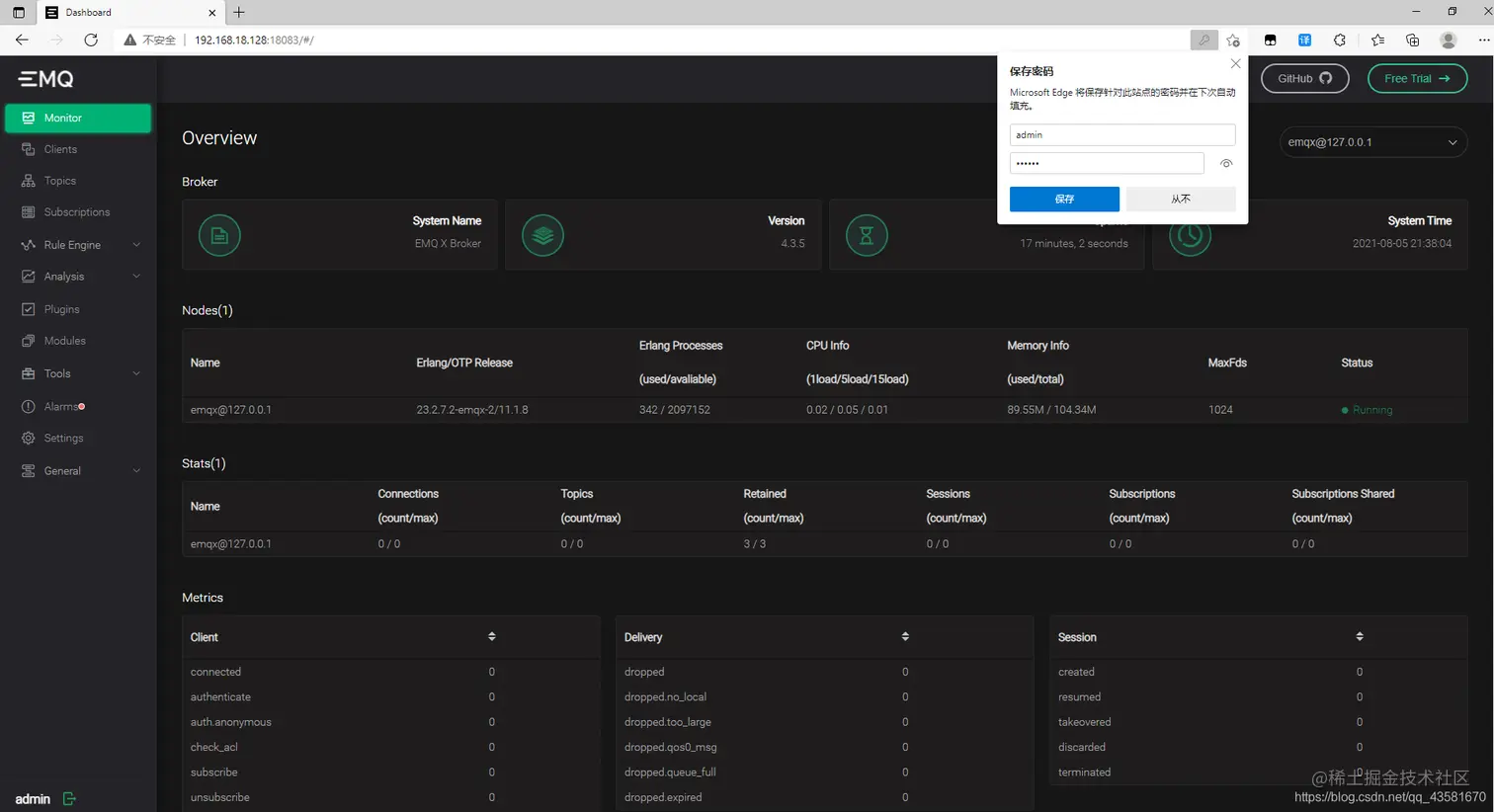Image resolution: width=1494 pixels, height=812 pixels.
Task: Click the System Time clock icon
Action: pyautogui.click(x=1190, y=237)
